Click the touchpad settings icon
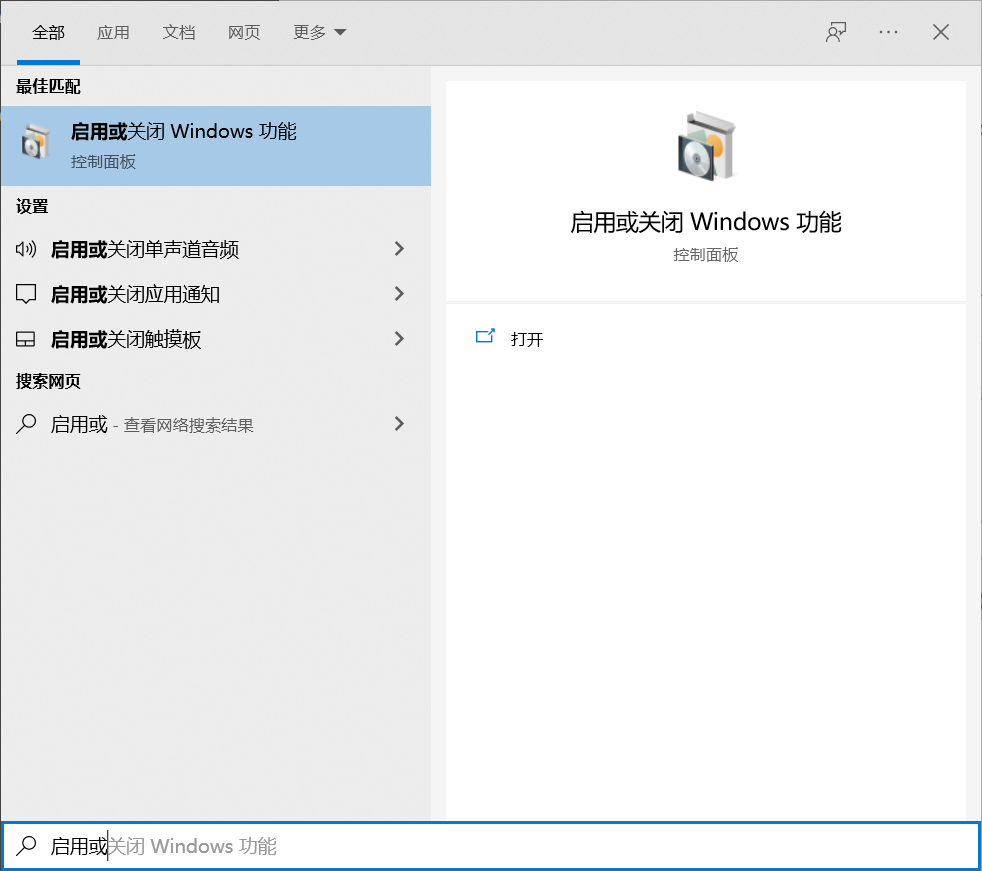 [26, 339]
